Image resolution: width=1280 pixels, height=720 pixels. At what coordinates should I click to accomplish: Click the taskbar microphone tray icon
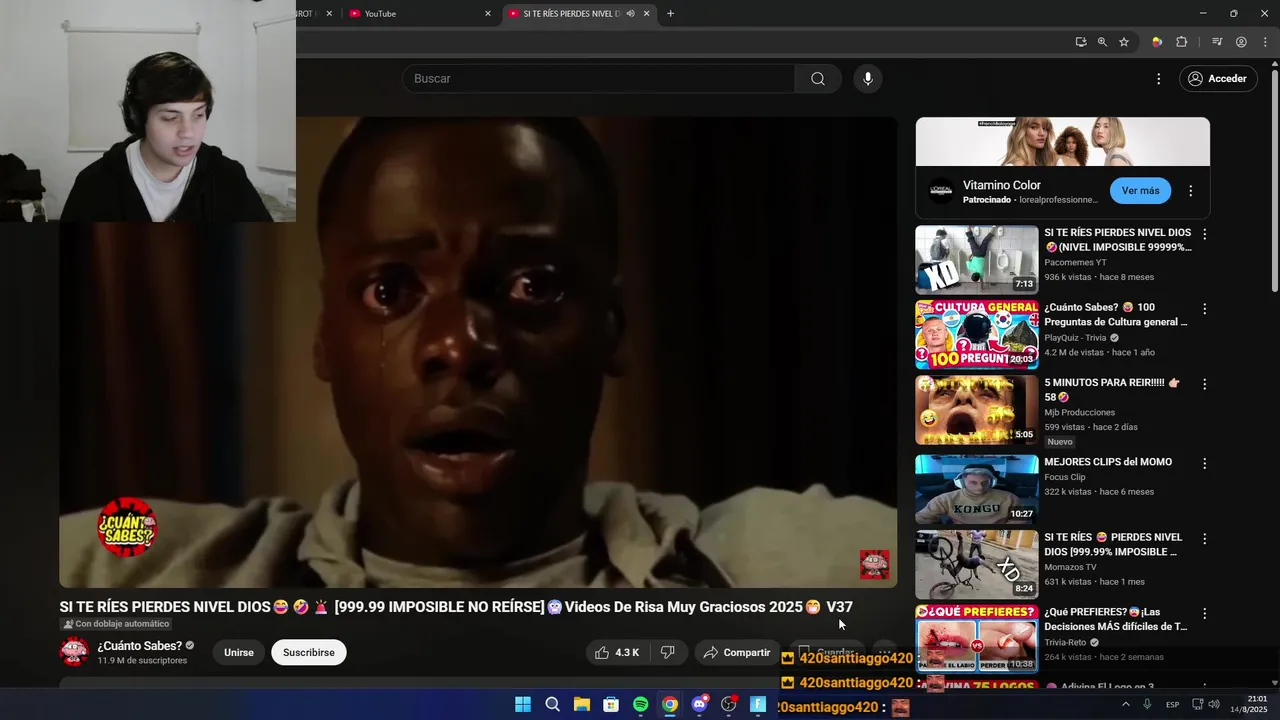coord(1147,705)
